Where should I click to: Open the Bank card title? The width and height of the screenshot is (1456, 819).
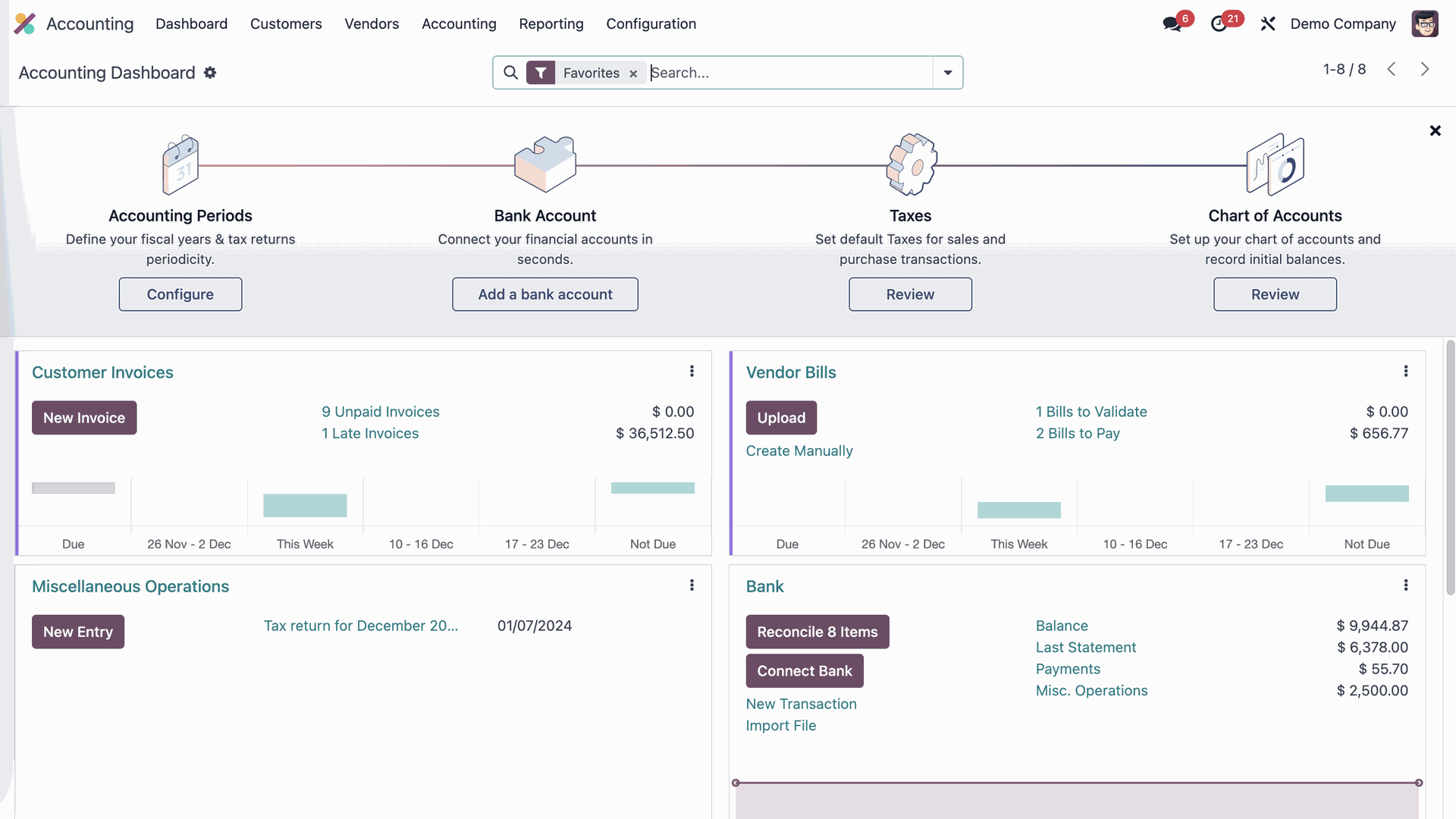(764, 586)
